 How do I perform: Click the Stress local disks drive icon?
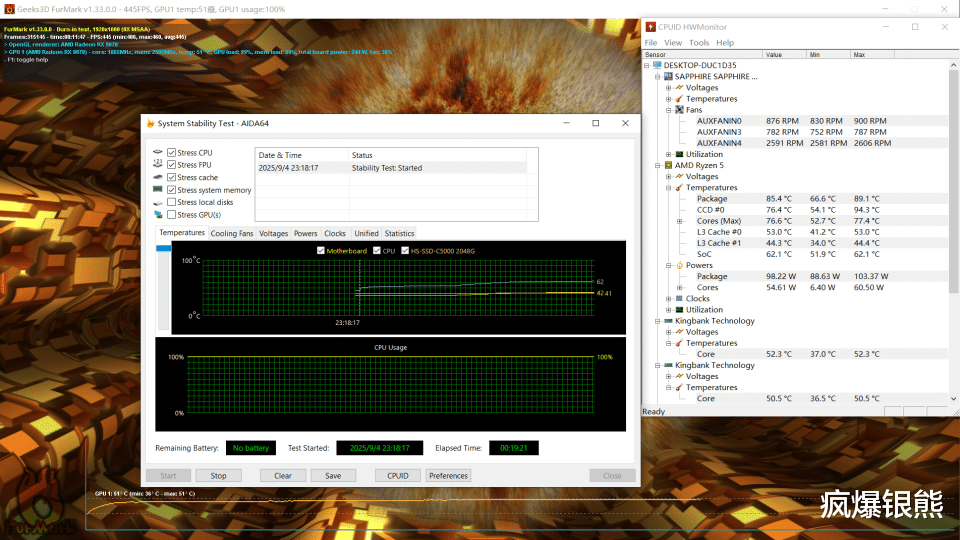pyautogui.click(x=158, y=203)
